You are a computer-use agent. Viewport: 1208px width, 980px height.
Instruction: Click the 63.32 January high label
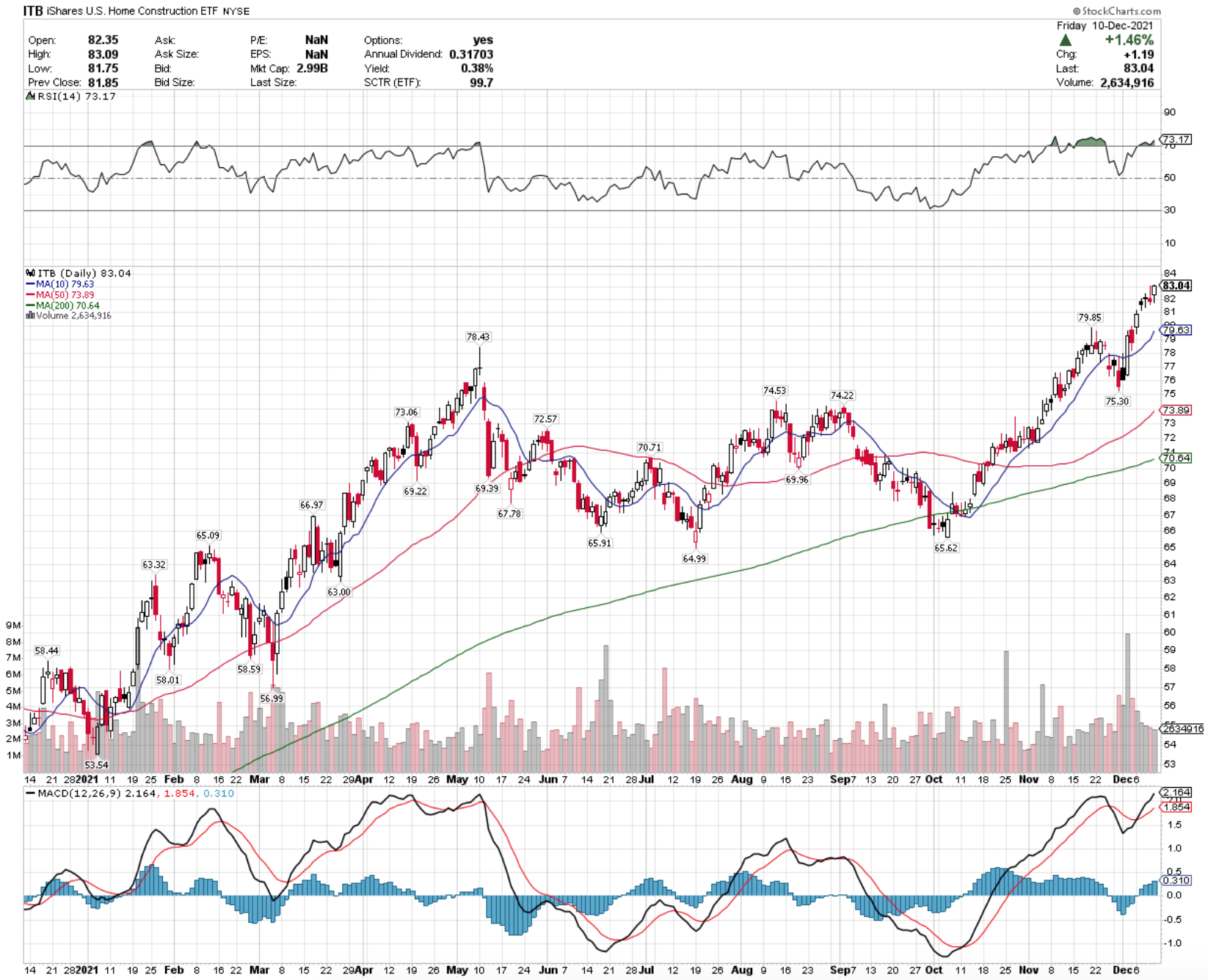[x=154, y=565]
